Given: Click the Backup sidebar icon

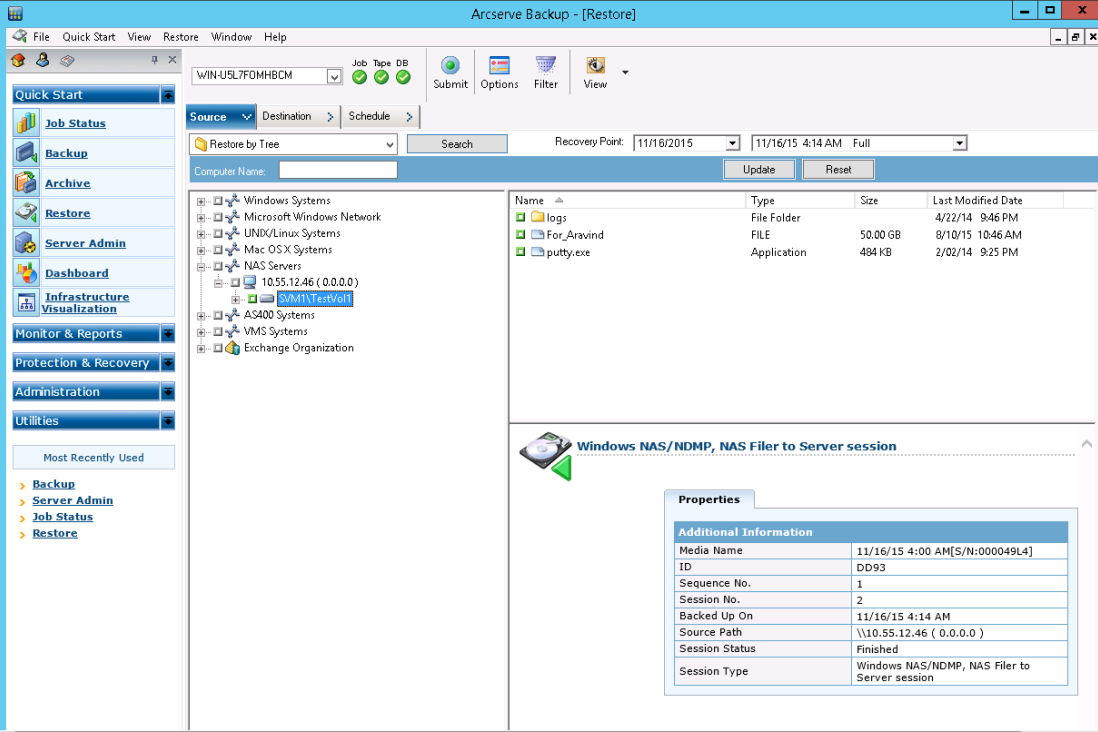Looking at the screenshot, I should (26, 153).
